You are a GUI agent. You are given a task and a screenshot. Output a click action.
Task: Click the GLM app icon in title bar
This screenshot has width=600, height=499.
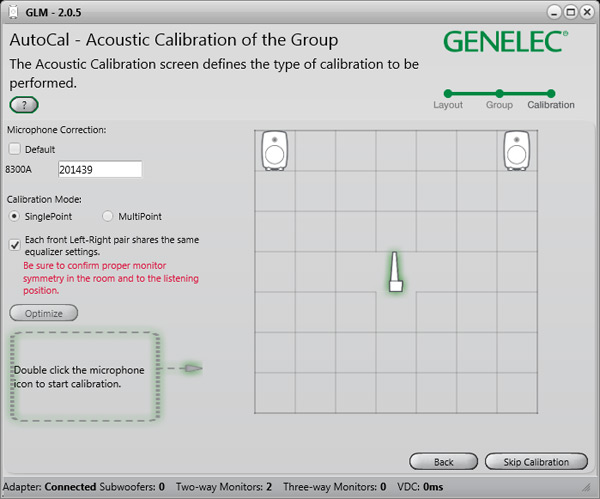pos(12,12)
